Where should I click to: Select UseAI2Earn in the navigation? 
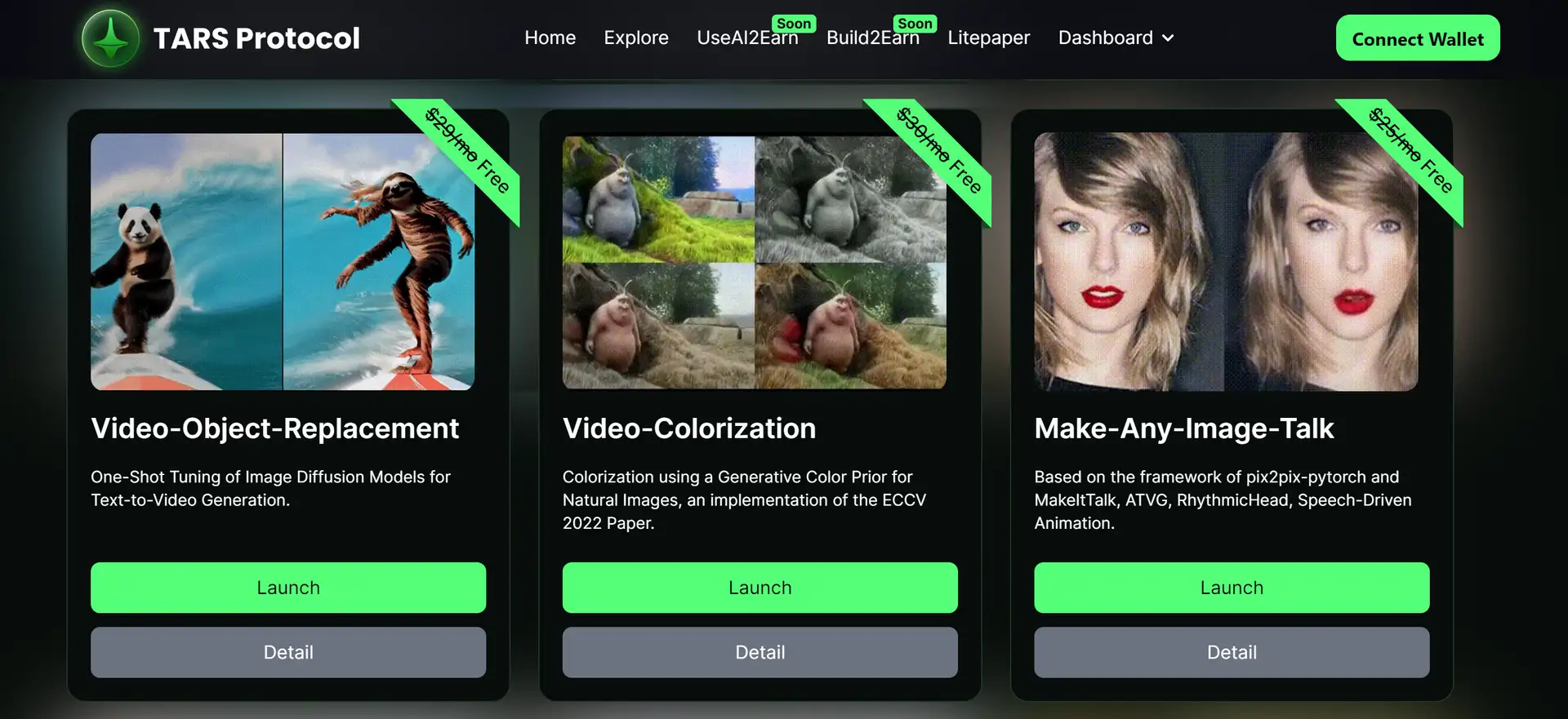[x=746, y=38]
